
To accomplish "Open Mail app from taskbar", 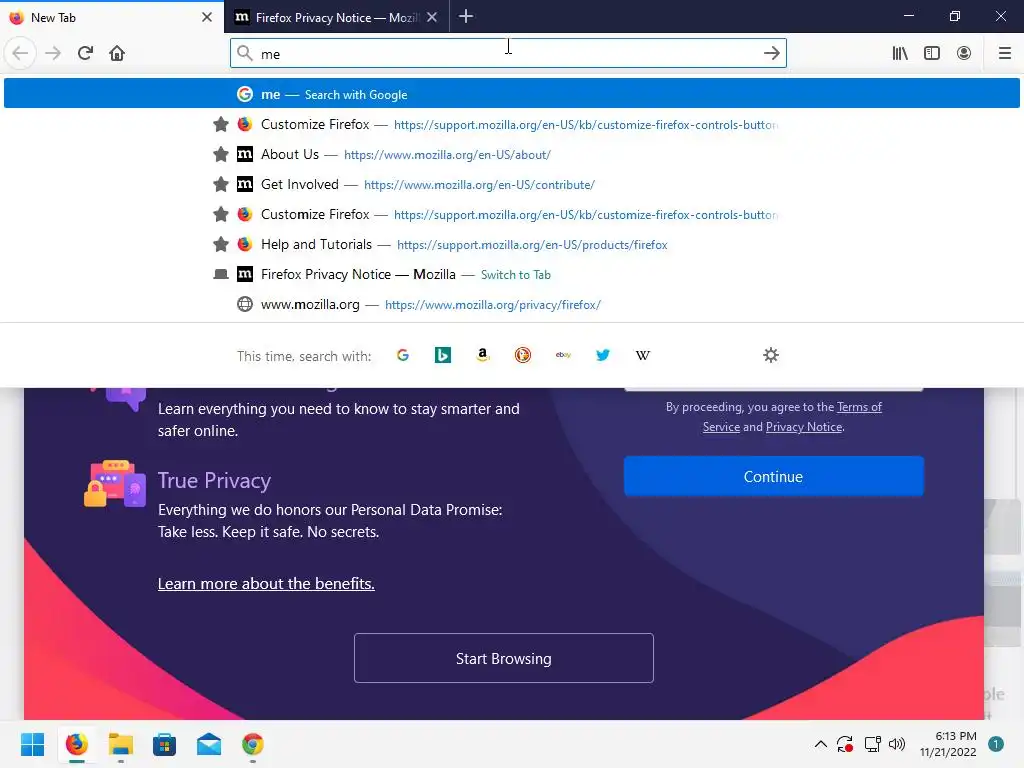I will [x=209, y=744].
